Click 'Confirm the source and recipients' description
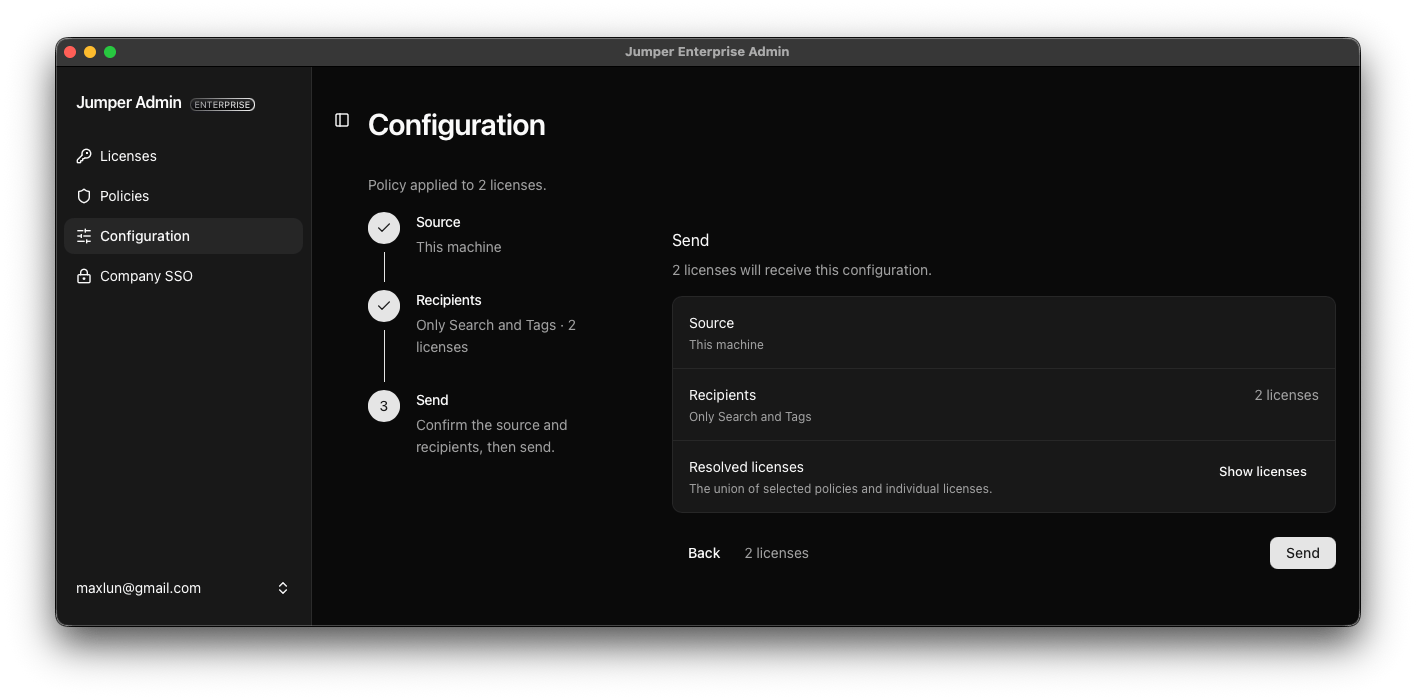 tap(491, 436)
